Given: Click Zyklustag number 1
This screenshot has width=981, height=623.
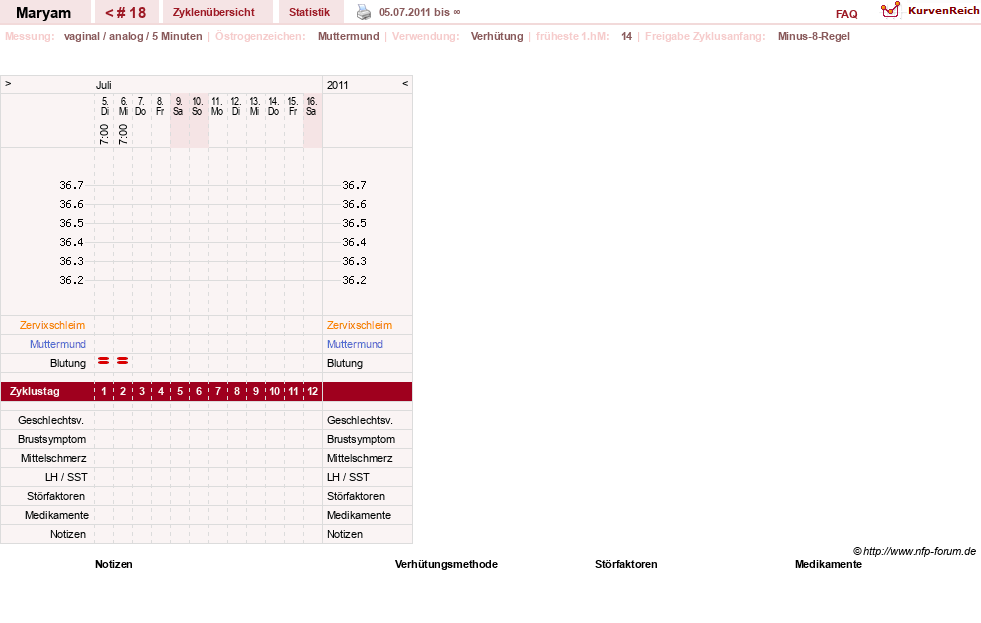Looking at the screenshot, I should click(x=104, y=391).
